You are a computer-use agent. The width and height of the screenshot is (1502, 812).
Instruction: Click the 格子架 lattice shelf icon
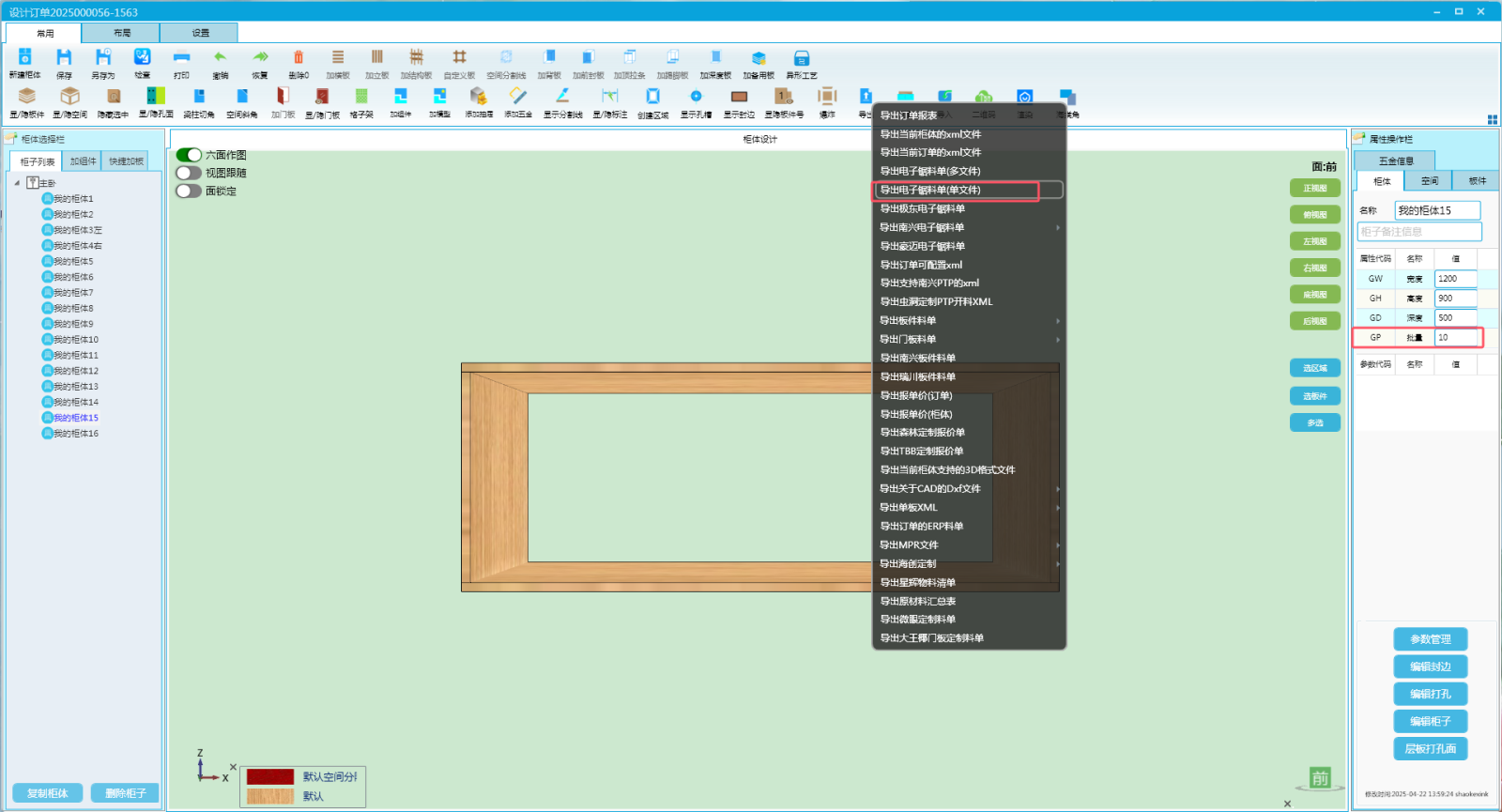tap(361, 96)
